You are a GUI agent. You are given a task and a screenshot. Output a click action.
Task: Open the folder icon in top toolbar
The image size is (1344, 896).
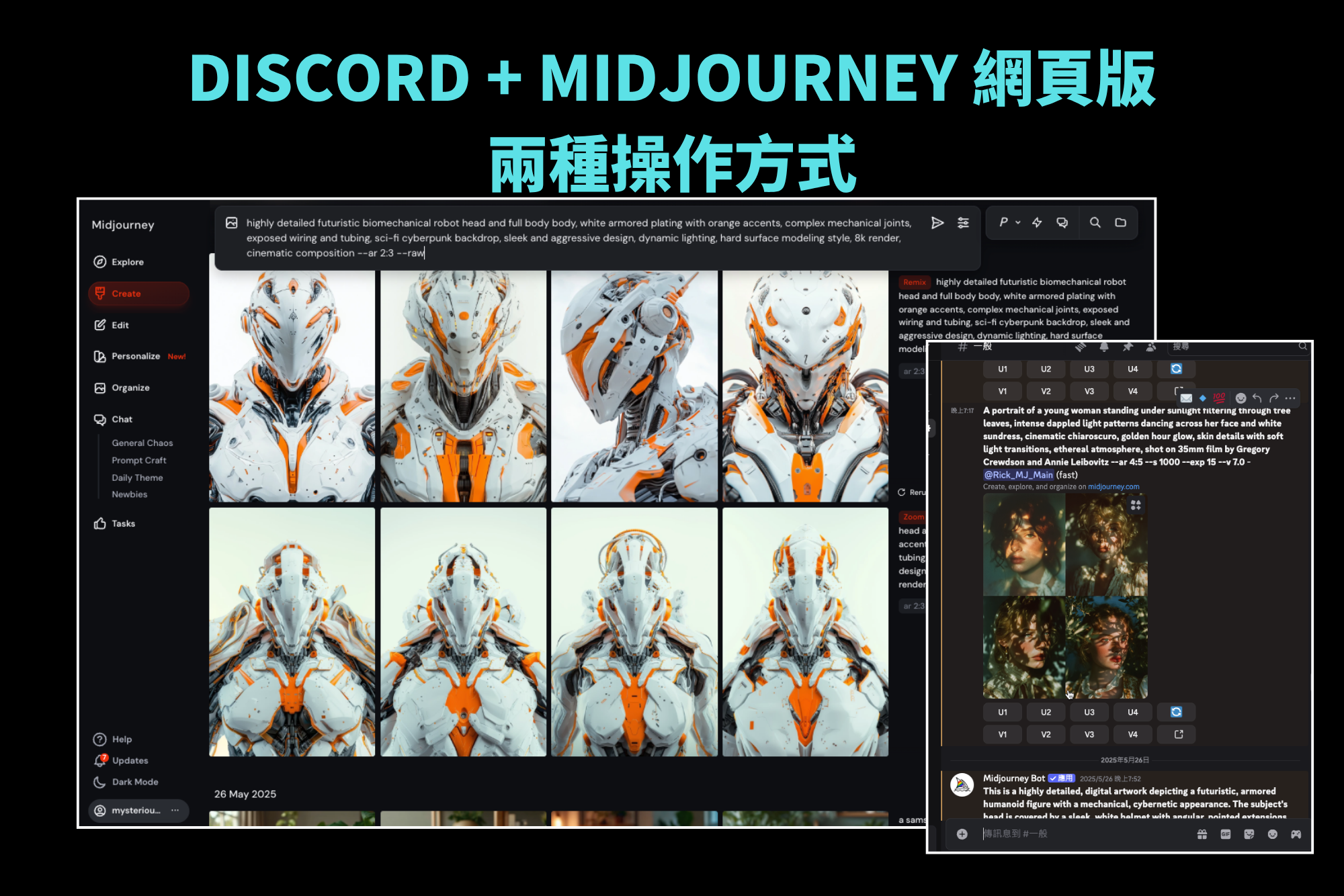[x=1120, y=222]
